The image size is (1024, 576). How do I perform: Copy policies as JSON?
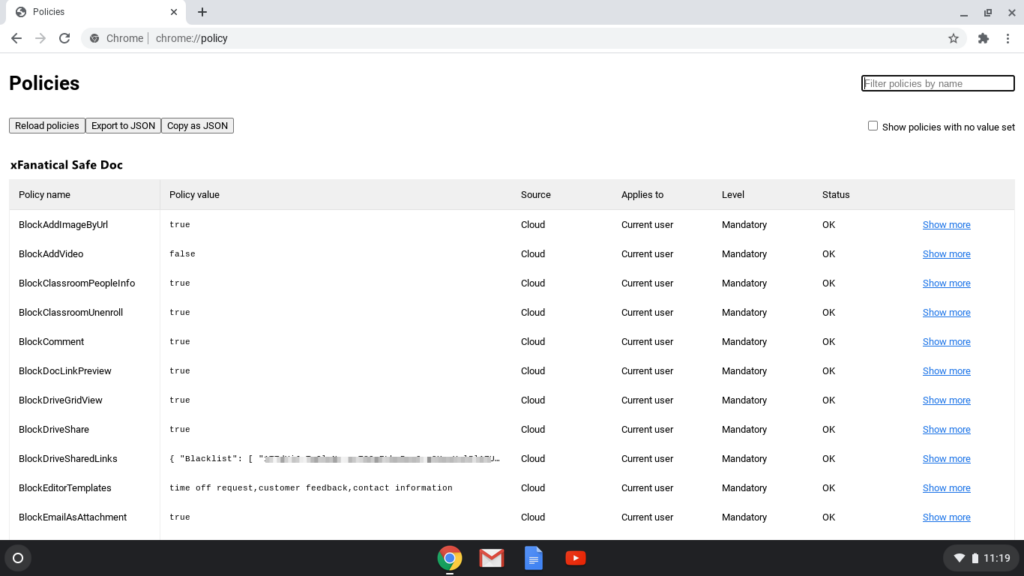click(x=197, y=125)
